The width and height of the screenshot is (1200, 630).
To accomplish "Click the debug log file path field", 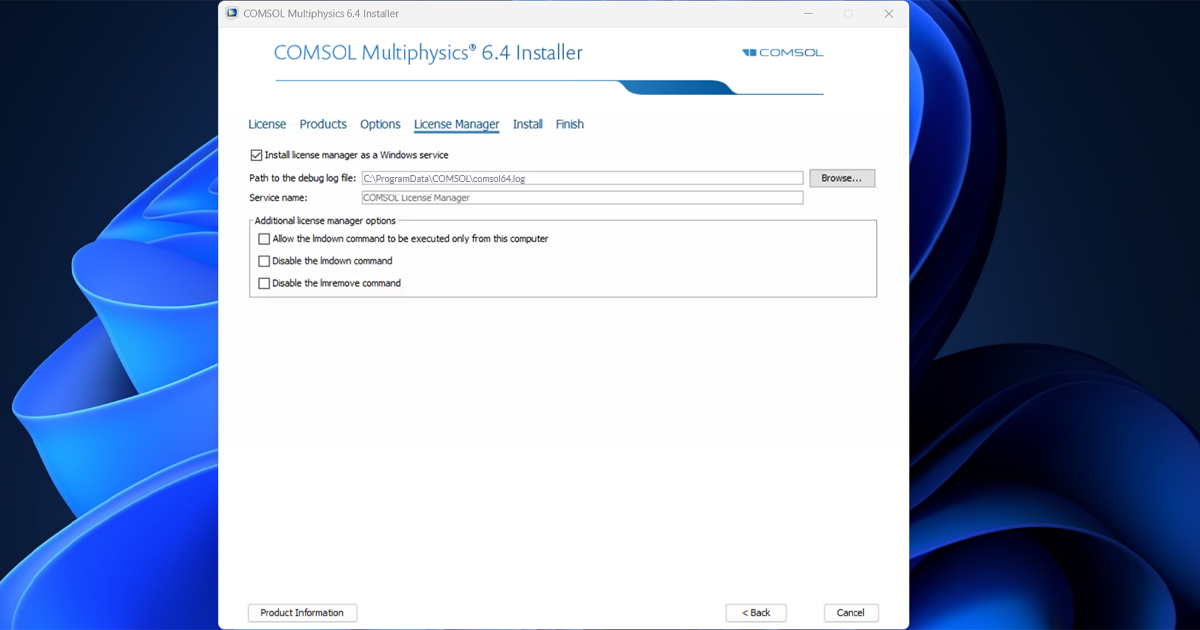I will coord(582,178).
